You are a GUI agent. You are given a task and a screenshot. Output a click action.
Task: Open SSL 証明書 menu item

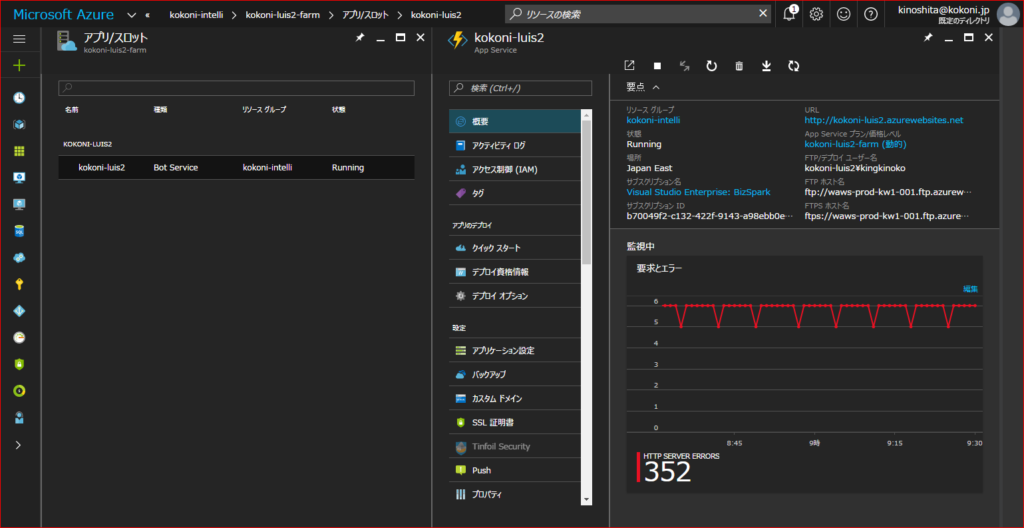(x=515, y=423)
